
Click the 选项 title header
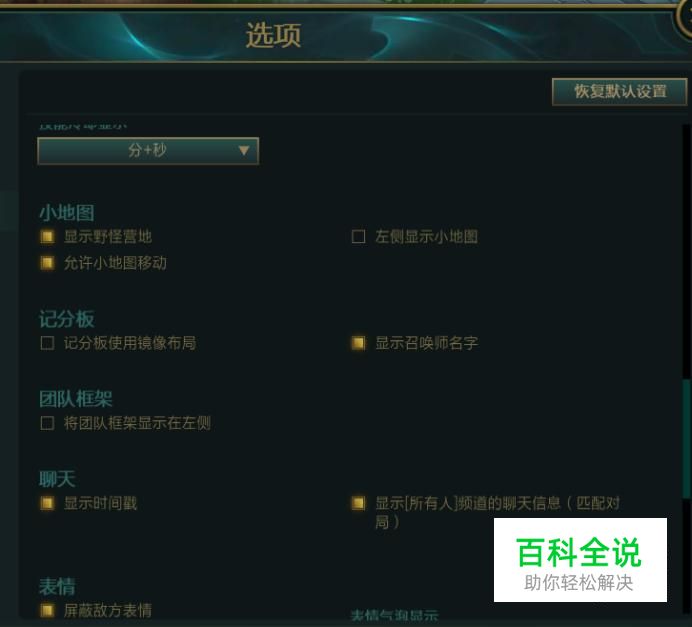[274, 35]
